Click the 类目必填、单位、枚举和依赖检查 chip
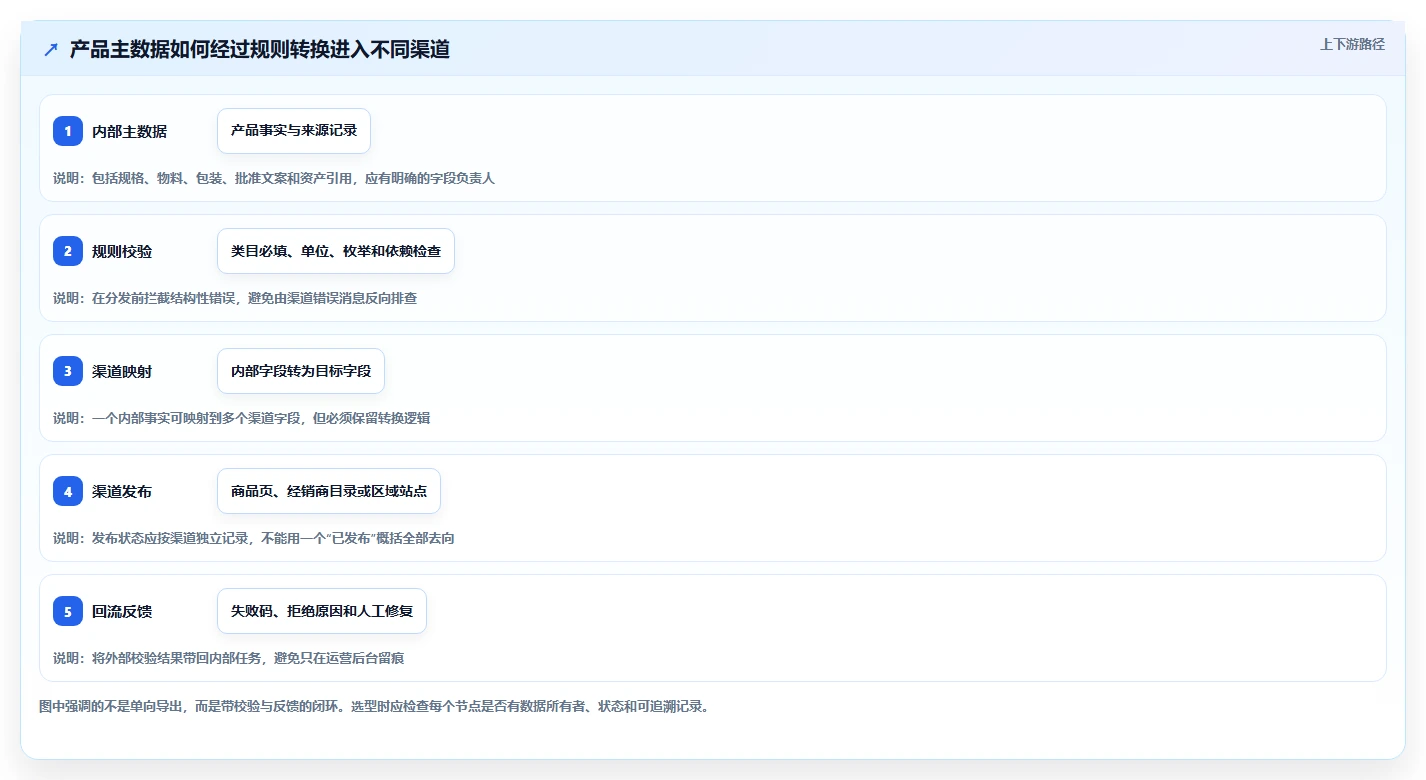1426x780 pixels. tap(336, 251)
